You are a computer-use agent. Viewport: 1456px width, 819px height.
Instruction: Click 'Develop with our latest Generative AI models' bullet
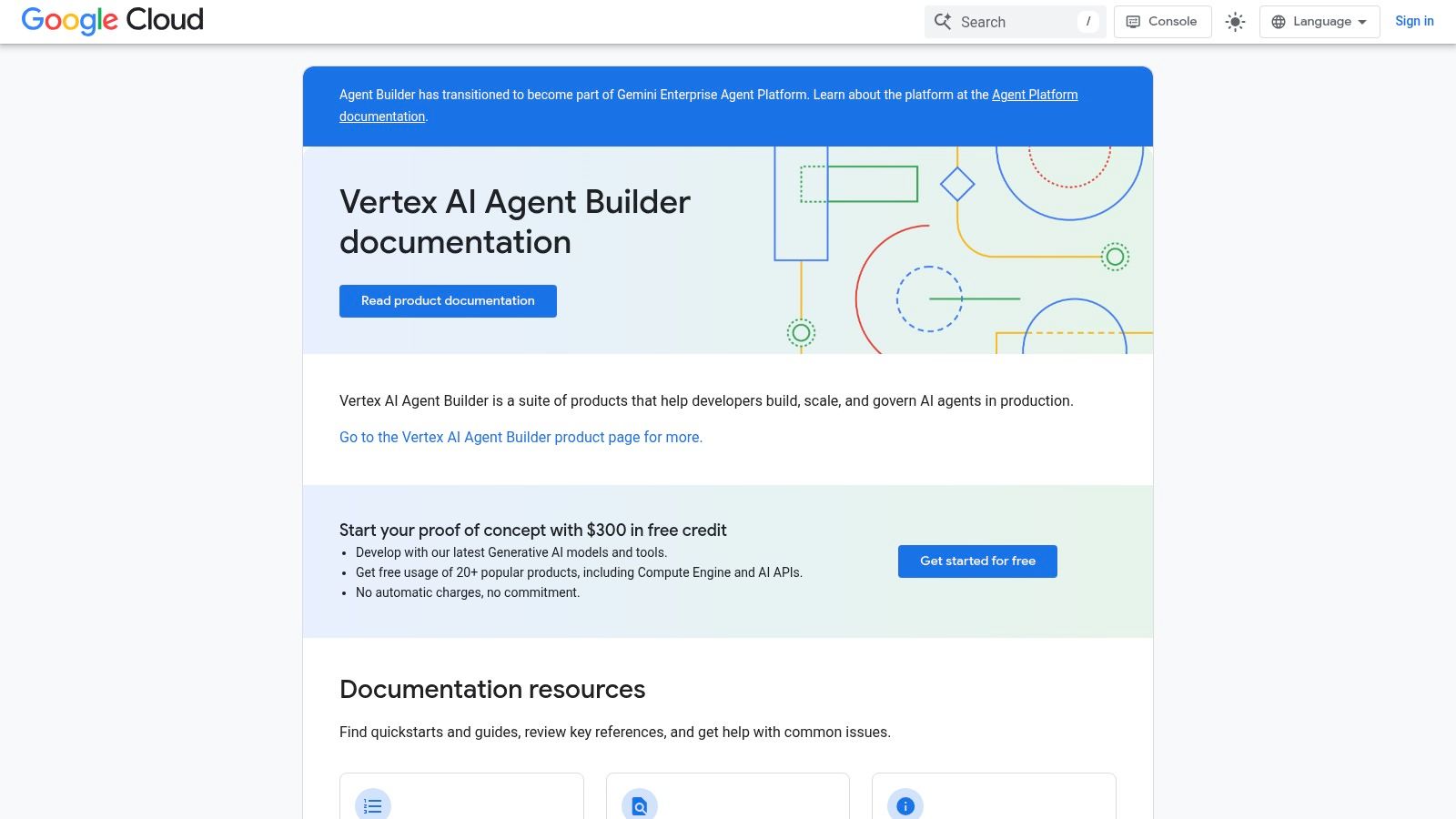point(511,552)
